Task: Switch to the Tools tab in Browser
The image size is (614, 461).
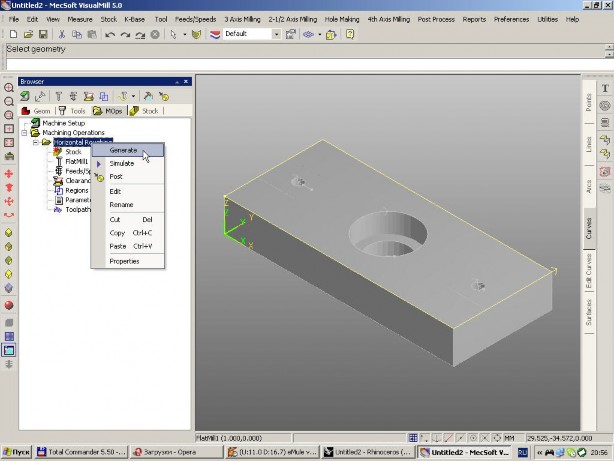Action: (x=73, y=111)
